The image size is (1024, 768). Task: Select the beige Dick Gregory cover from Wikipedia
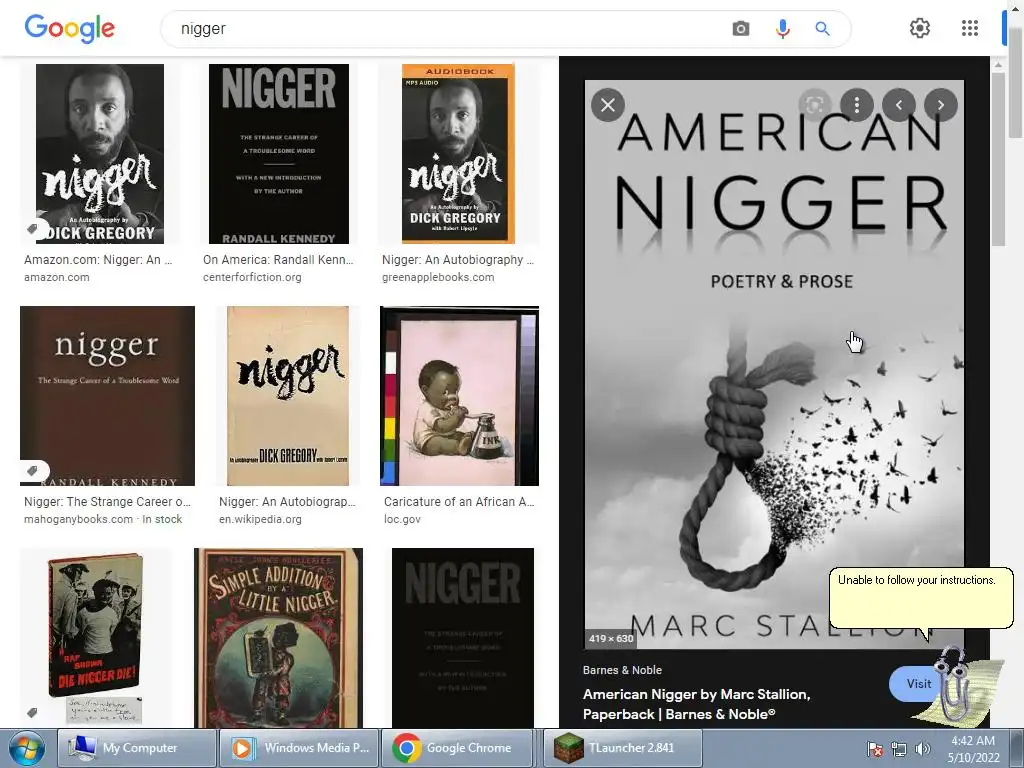tap(287, 396)
